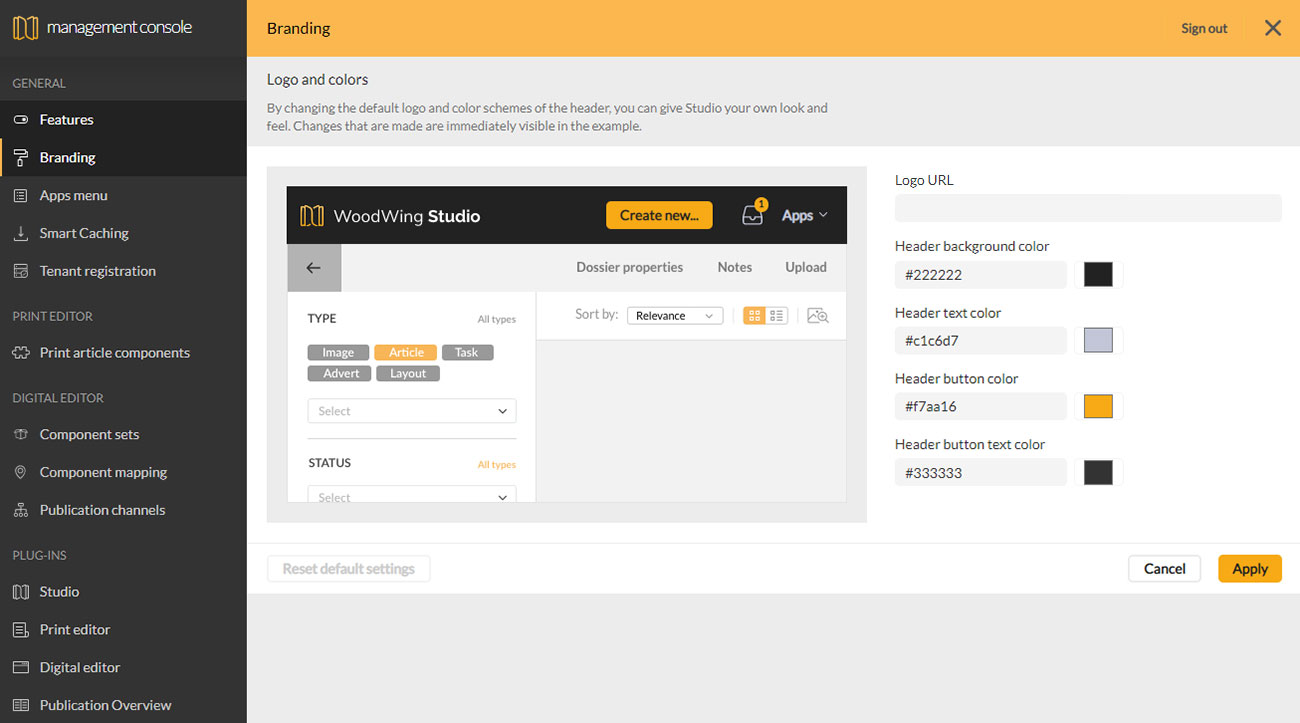1300x723 pixels.
Task: Click the Publication Overview icon
Action: click(20, 705)
